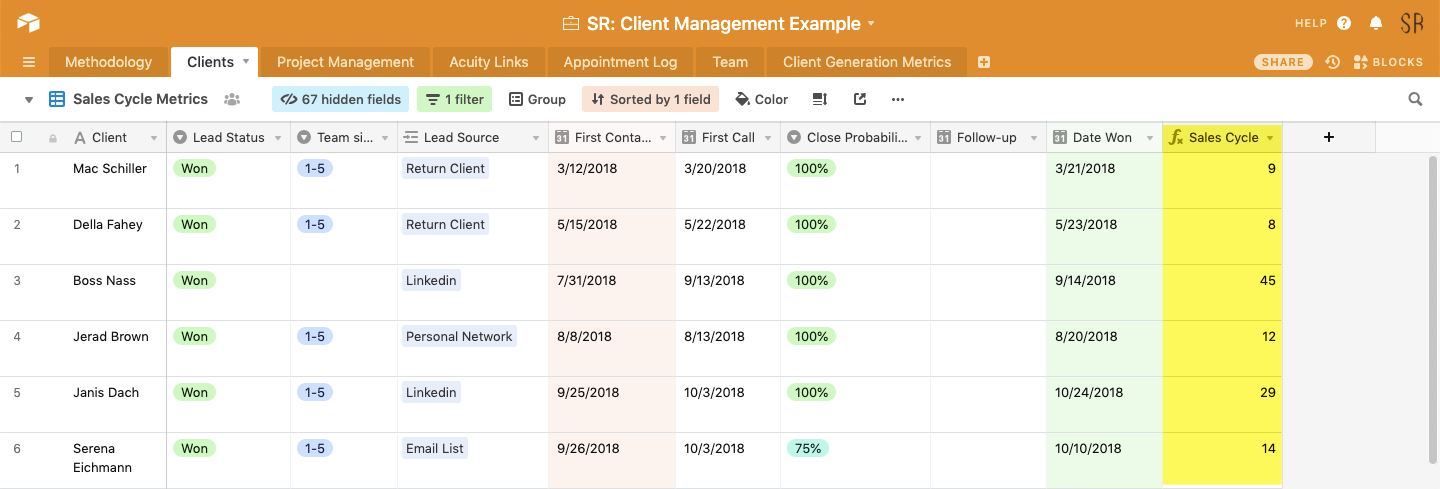Open the row height icon
1440x489 pixels.
820,99
